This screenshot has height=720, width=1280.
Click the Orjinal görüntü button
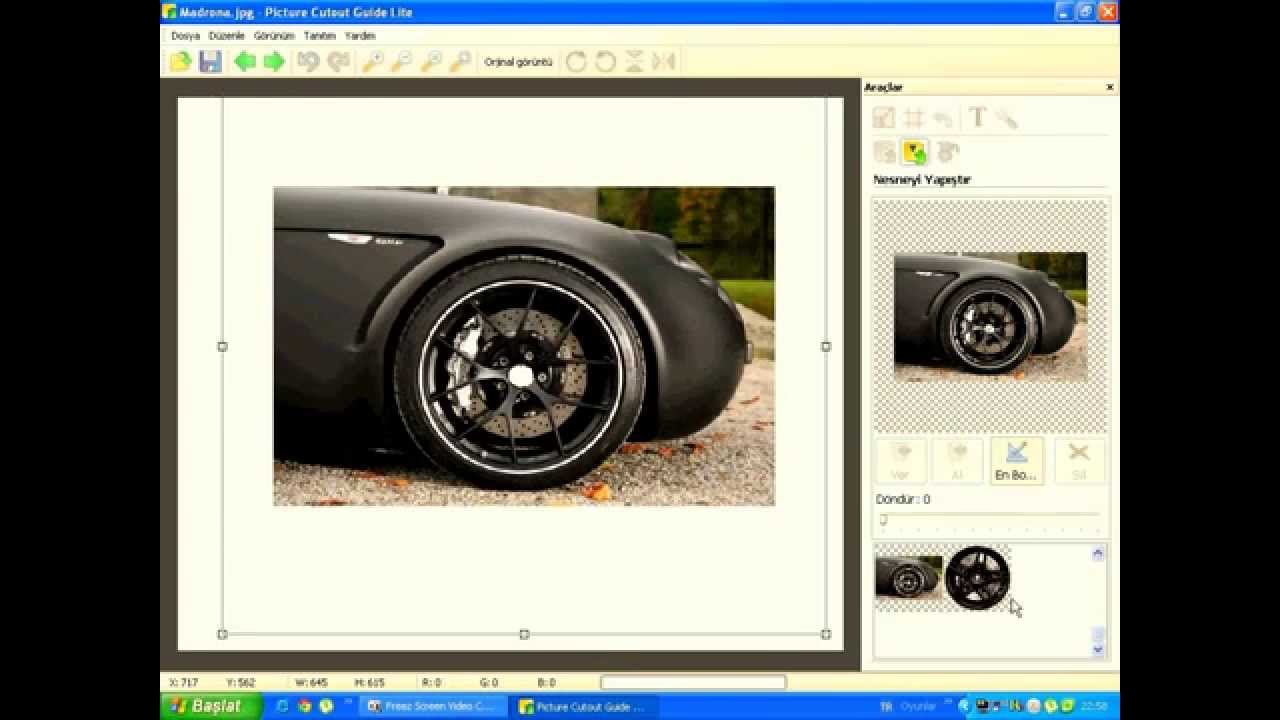pos(518,62)
